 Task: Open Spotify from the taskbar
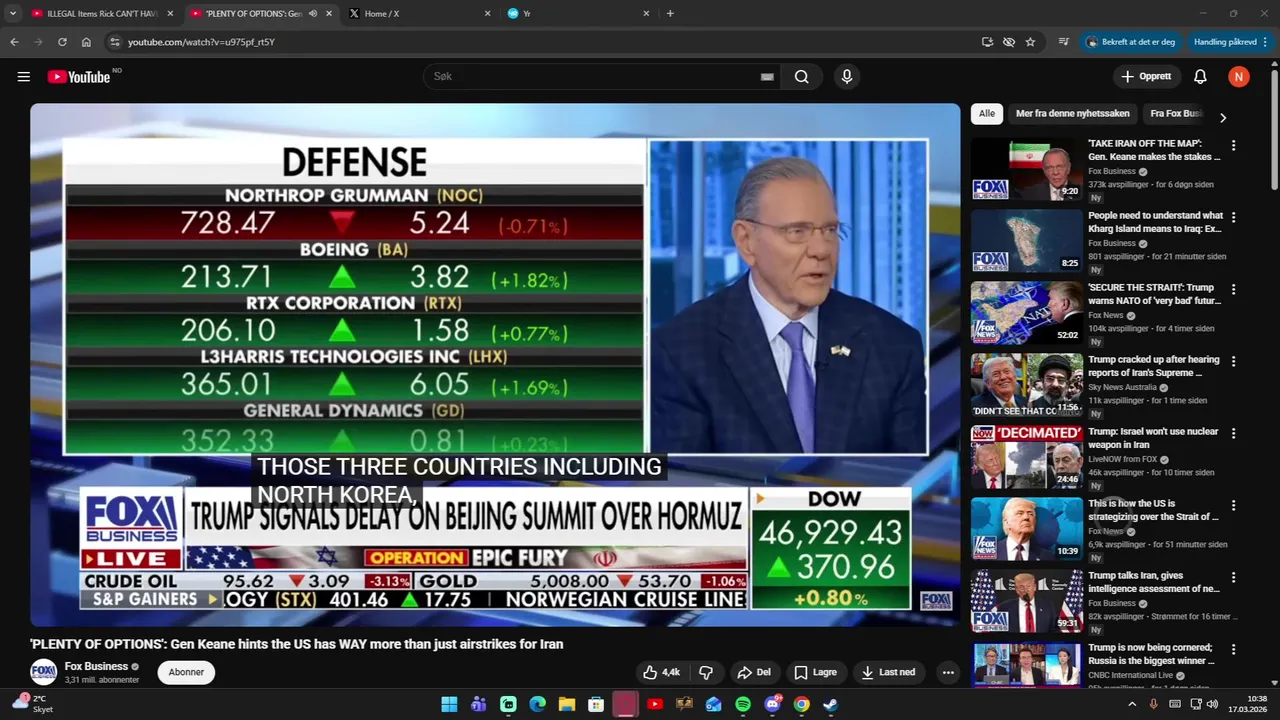coord(743,704)
